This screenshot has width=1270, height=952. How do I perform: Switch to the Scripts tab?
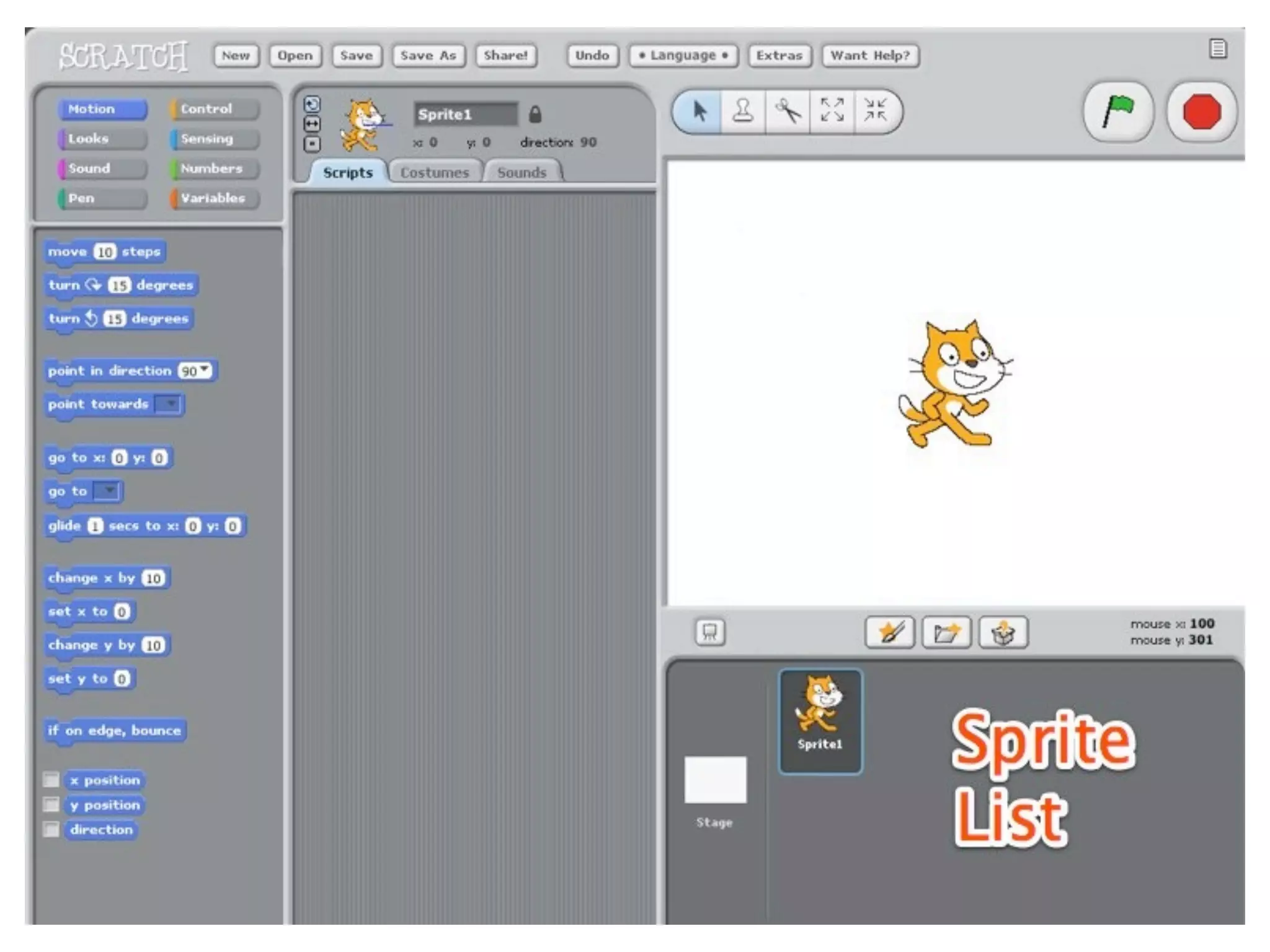pyautogui.click(x=348, y=172)
